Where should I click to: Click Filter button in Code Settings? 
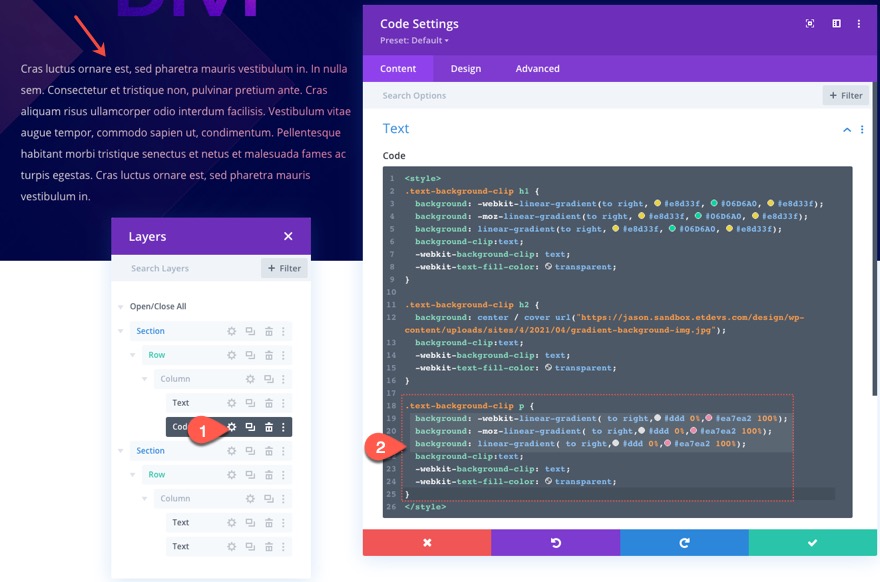846,95
